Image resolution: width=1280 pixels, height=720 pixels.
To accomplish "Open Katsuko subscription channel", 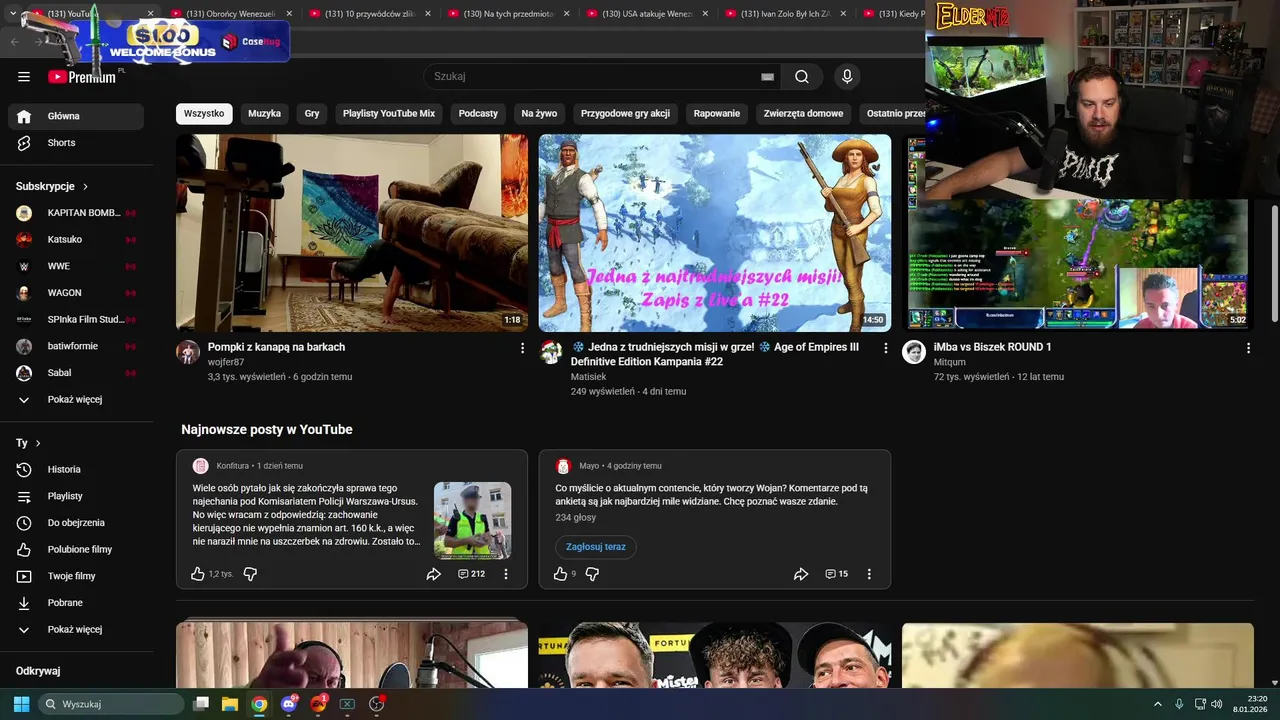I will 76,240.
